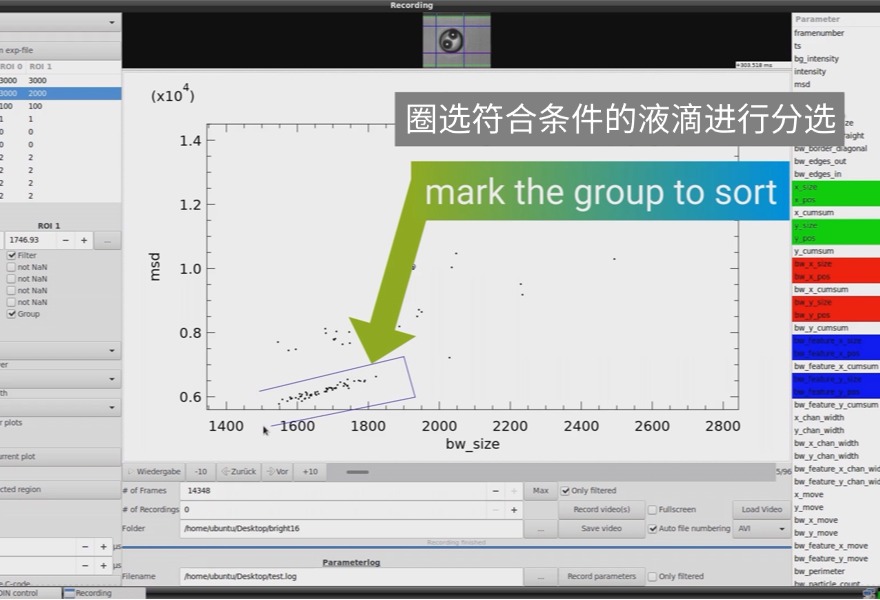Click the # of Frames field
880x600 pixels.
(x=333, y=491)
